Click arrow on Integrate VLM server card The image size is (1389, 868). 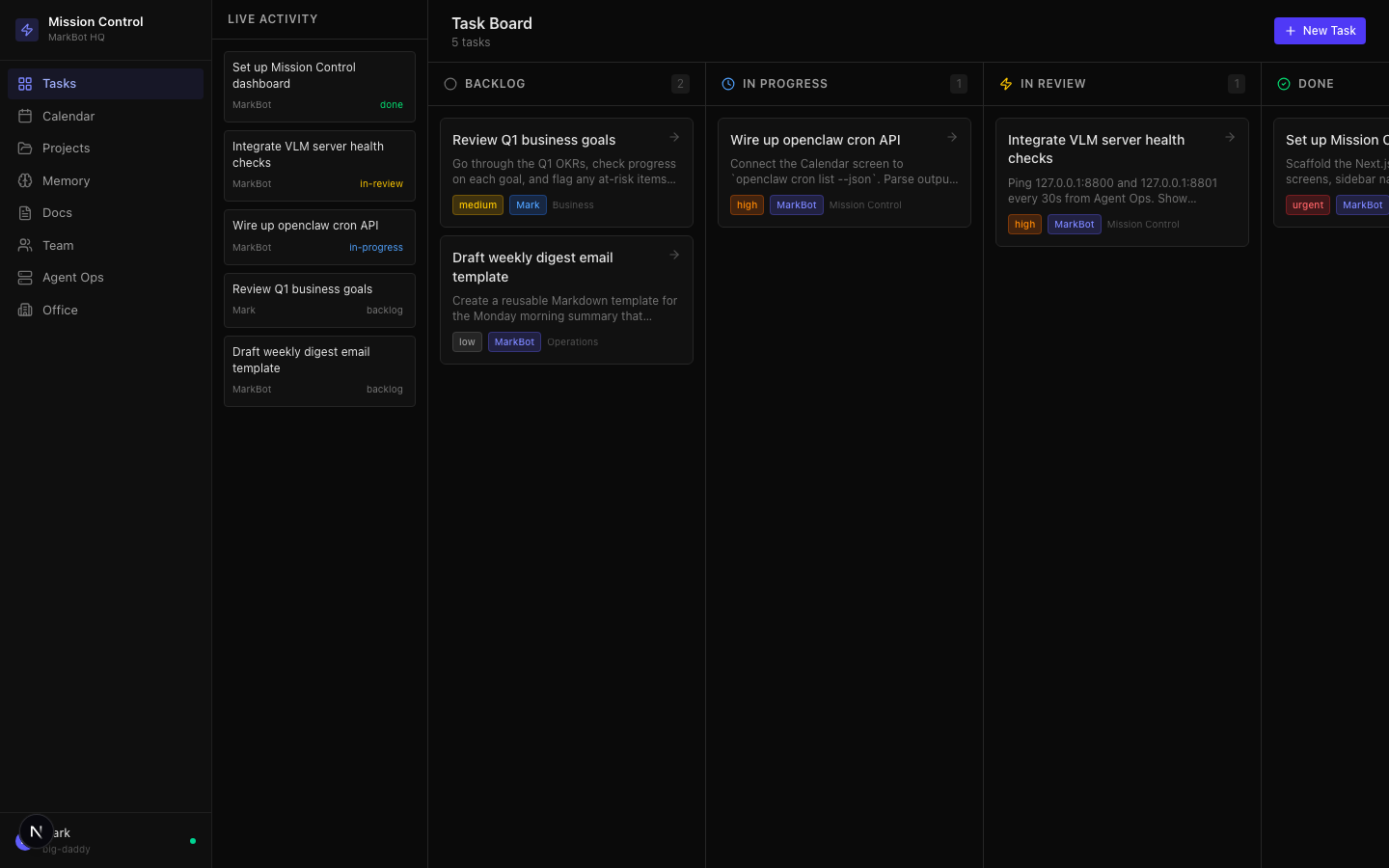tap(1230, 138)
